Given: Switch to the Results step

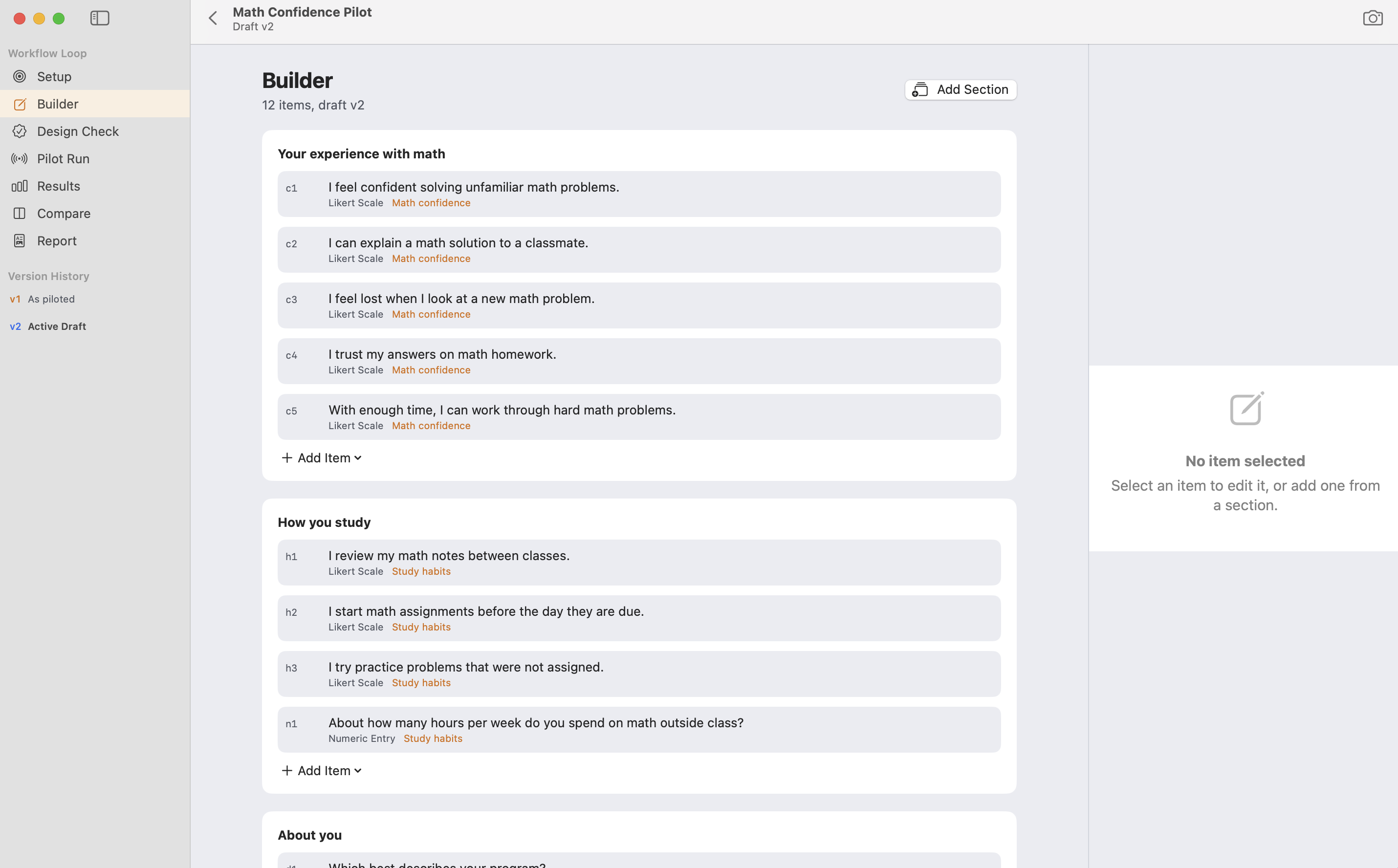Looking at the screenshot, I should pyautogui.click(x=95, y=186).
